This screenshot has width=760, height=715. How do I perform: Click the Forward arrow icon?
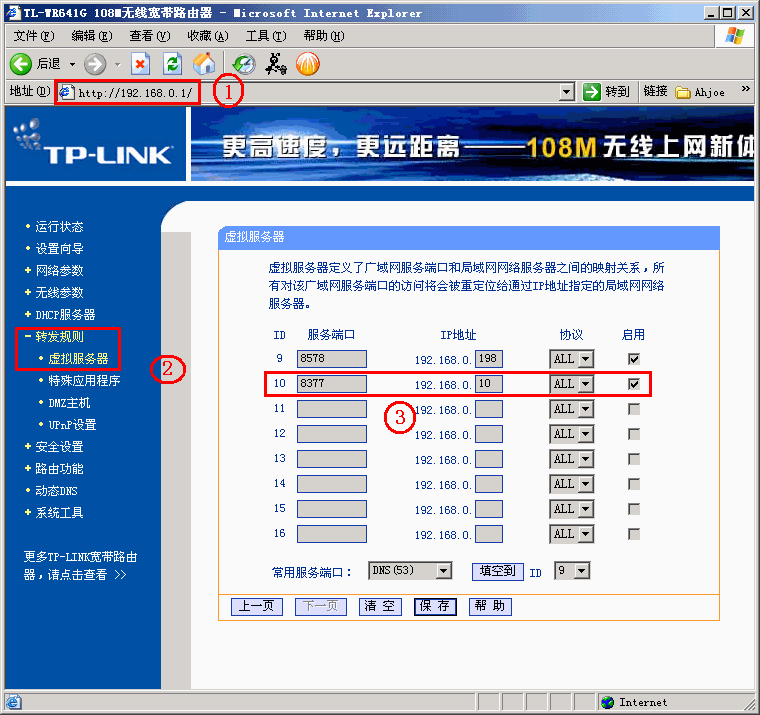point(95,64)
